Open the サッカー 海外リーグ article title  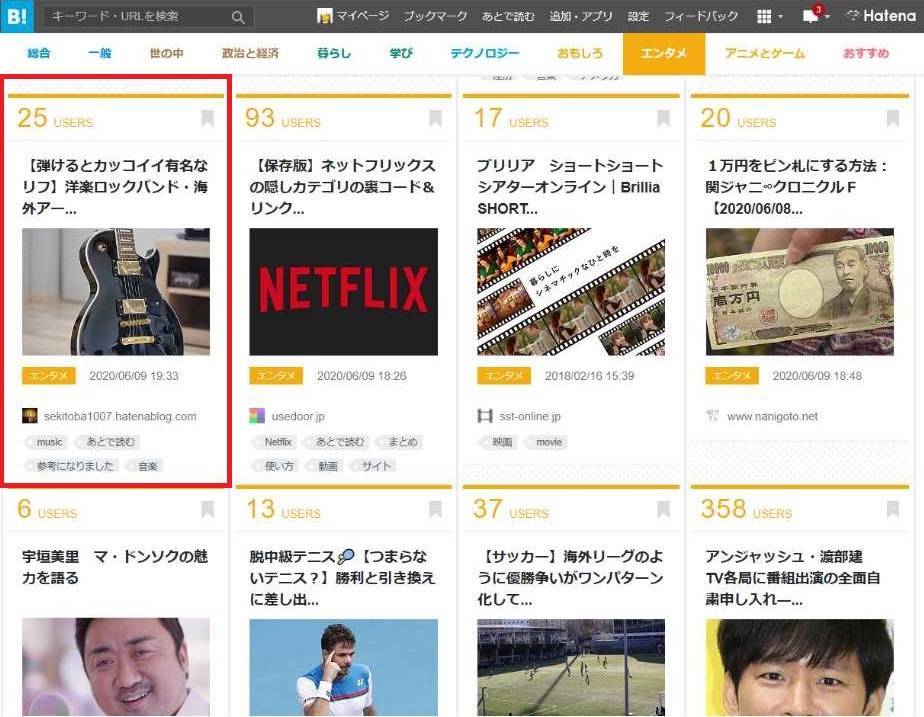click(570, 577)
